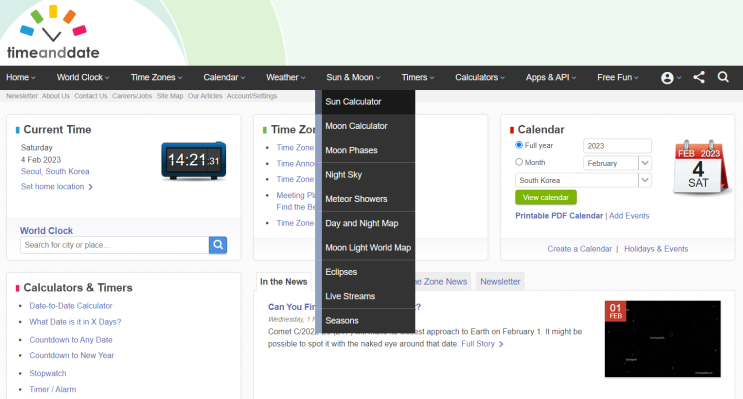743x399 pixels.
Task: Collapse the Sun & Moon menu
Action: click(353, 77)
